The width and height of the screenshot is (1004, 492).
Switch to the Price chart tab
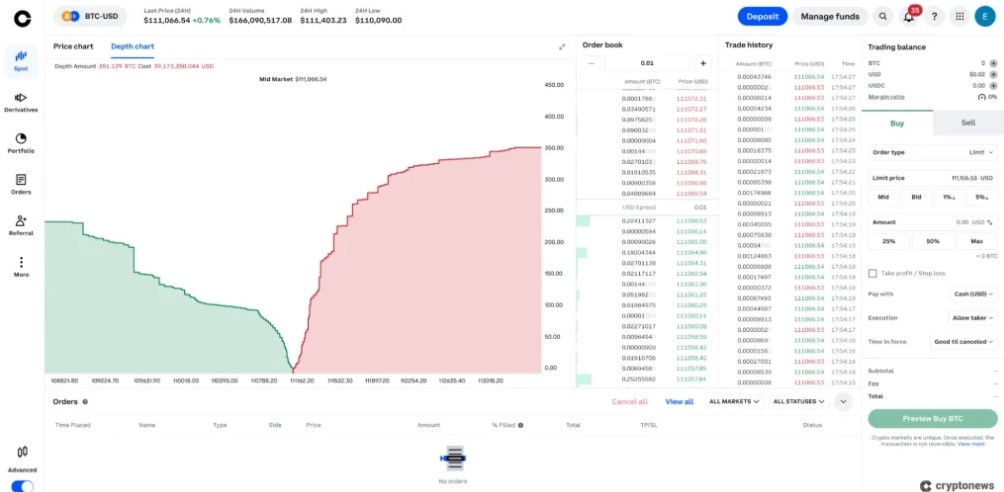coord(73,46)
